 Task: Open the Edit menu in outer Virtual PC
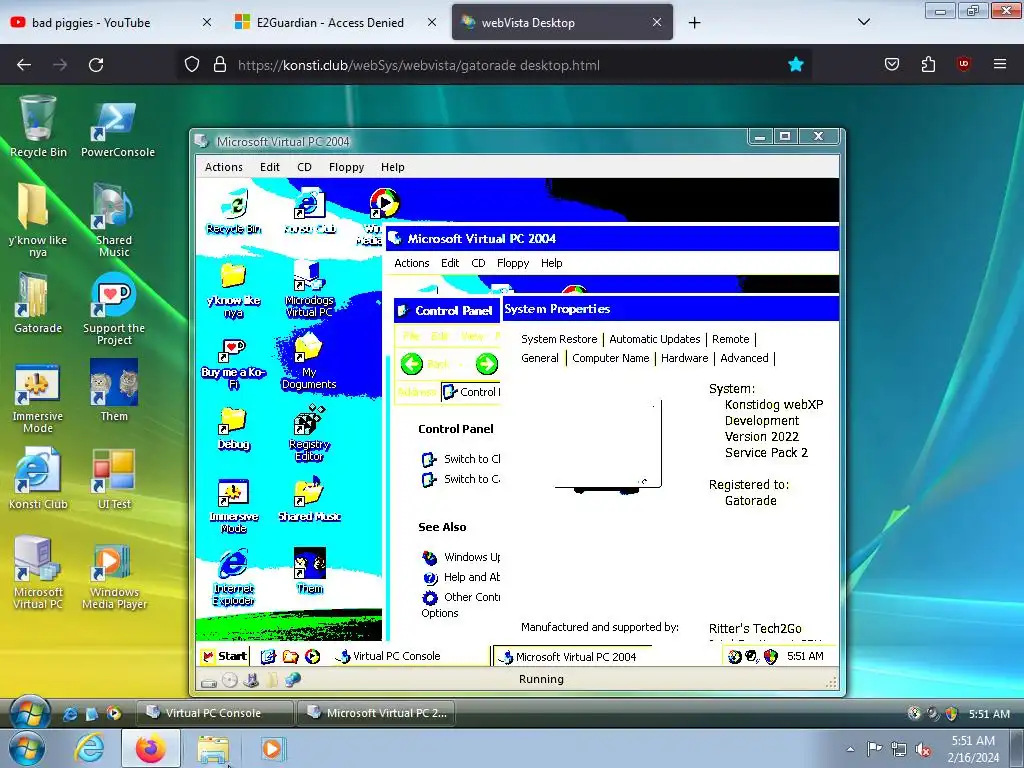pos(270,167)
